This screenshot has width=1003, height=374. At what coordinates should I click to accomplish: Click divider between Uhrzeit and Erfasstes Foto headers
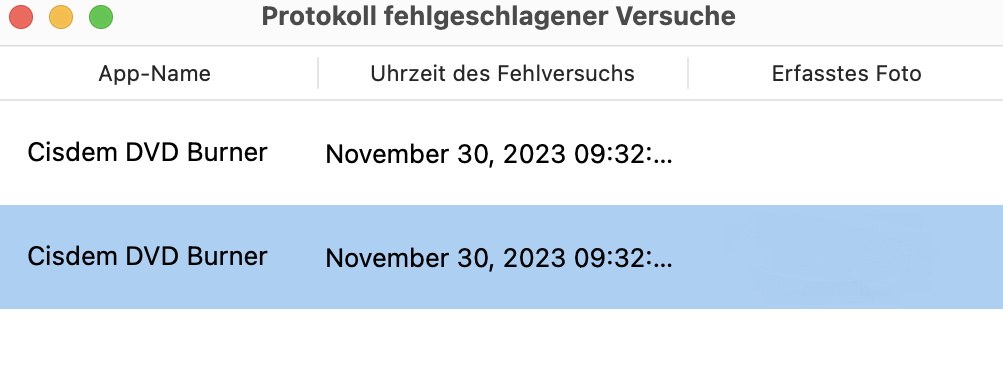pos(688,73)
